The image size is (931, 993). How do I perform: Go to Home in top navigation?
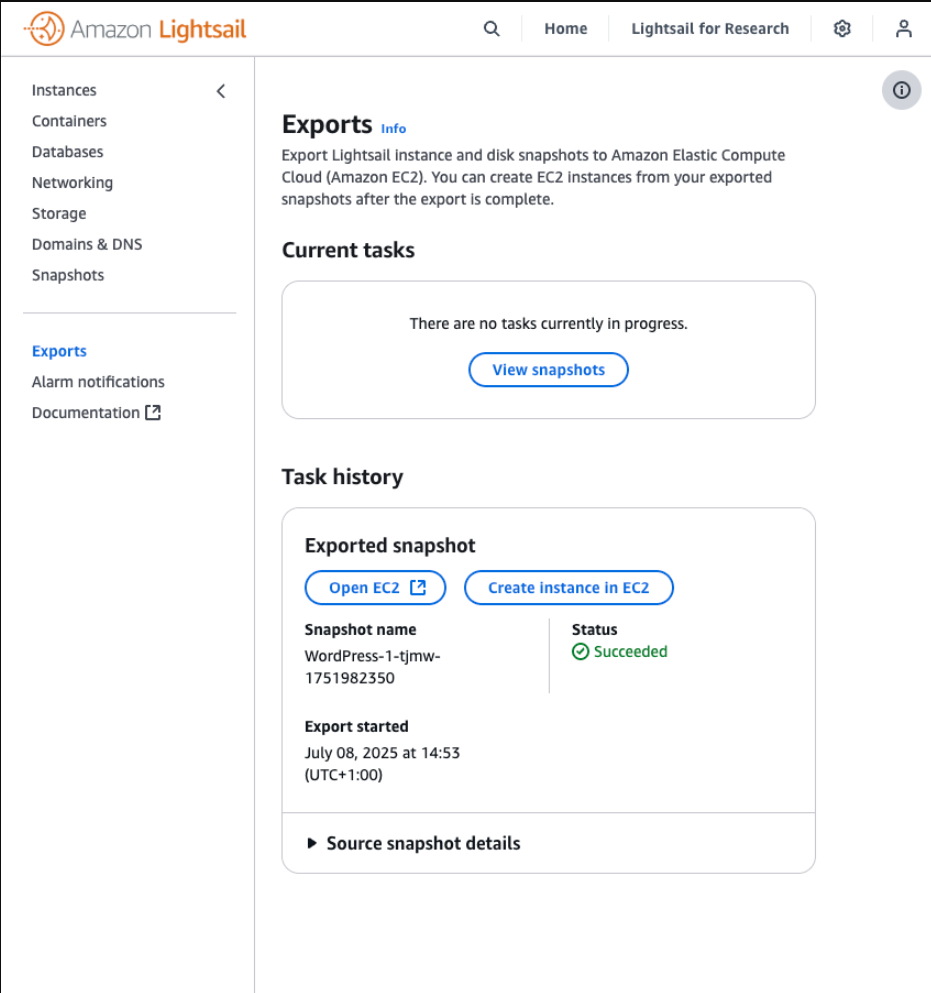coord(566,28)
